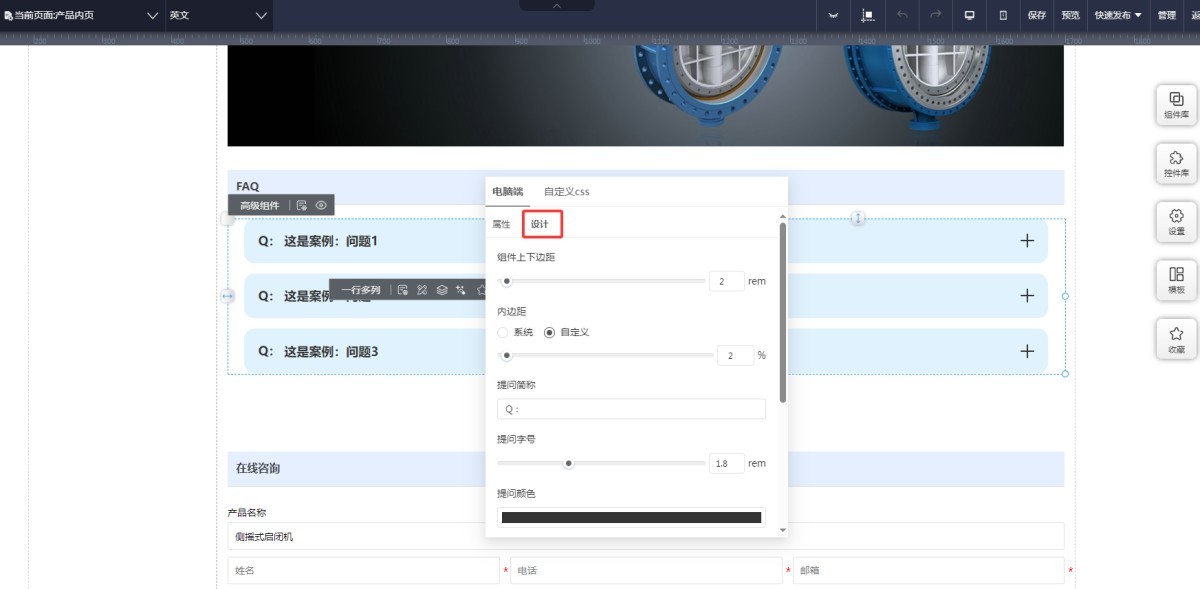This screenshot has width=1200, height=589.
Task: Click the layers icon in 一行多列 toolbar
Action: click(441, 290)
